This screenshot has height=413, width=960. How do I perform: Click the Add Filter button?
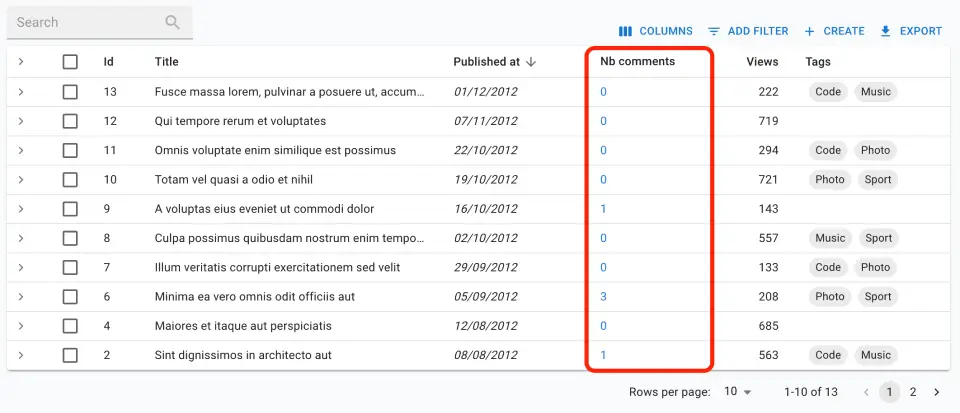(748, 31)
